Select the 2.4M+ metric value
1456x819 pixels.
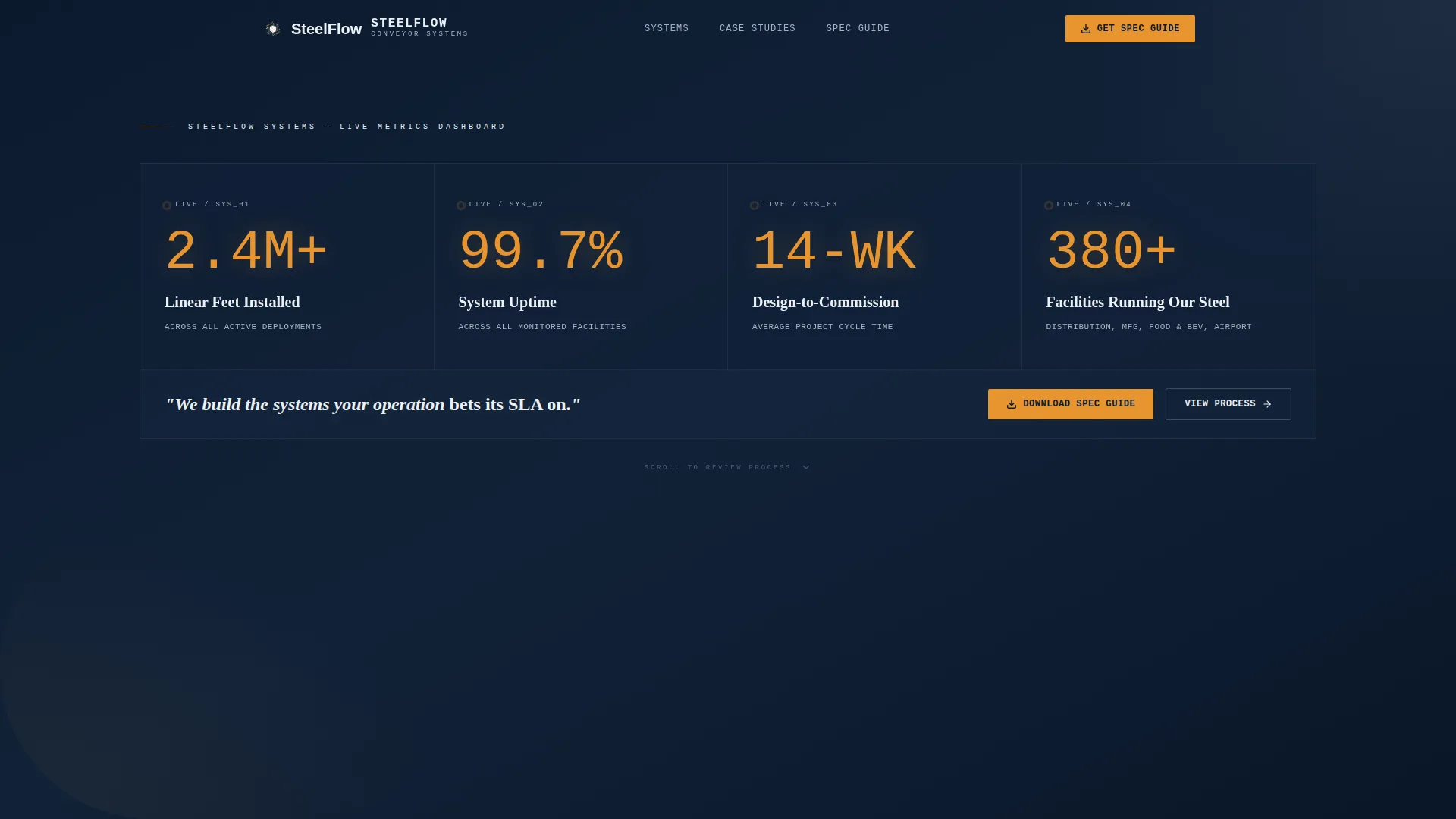pyautogui.click(x=246, y=251)
